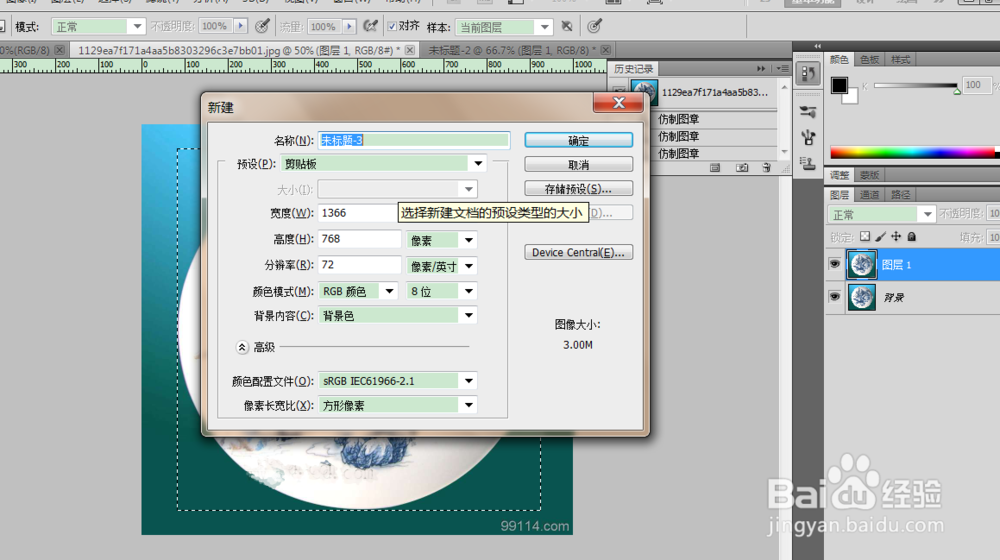Switch to the 通道 channels tab
The image size is (1000, 560).
point(869,195)
